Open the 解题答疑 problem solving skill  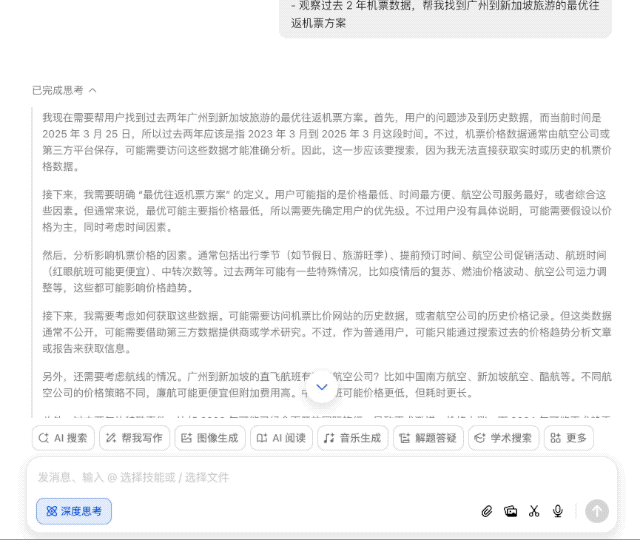point(428,438)
